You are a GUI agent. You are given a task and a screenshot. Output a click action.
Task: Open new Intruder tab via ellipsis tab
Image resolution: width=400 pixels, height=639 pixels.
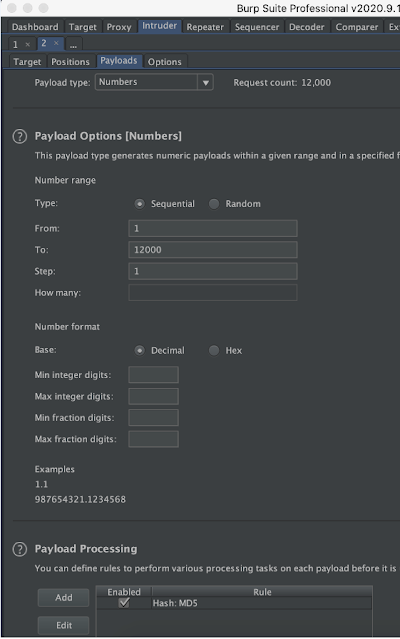point(73,44)
